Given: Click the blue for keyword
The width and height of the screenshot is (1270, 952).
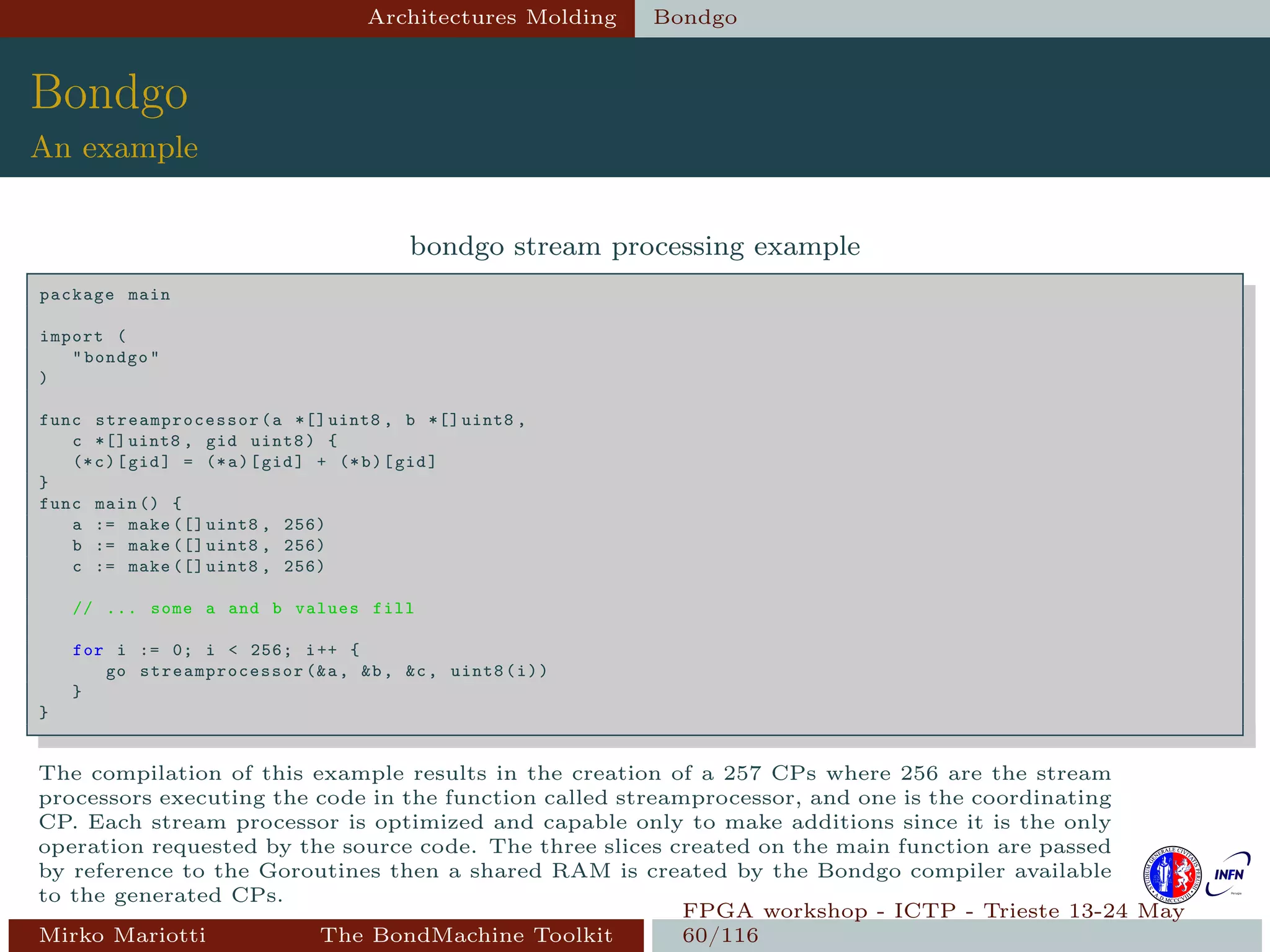Looking at the screenshot, I should coord(88,650).
